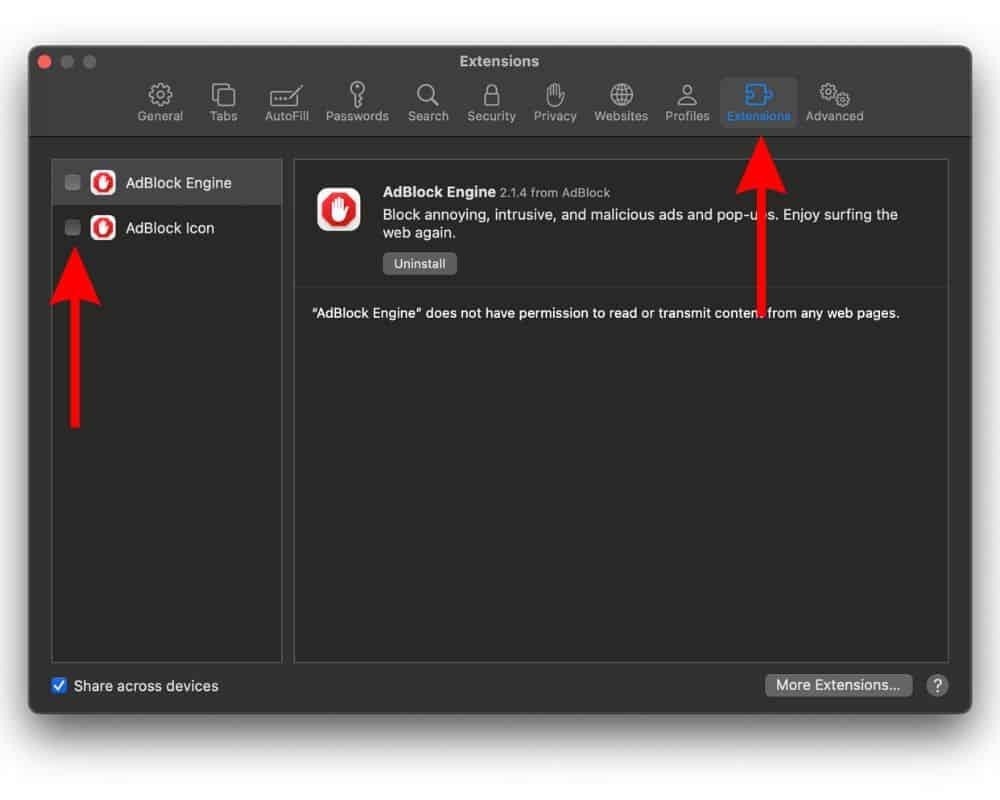Select AdBlock Icon in the extensions list
Viewport: 1000px width, 800px height.
tap(170, 228)
